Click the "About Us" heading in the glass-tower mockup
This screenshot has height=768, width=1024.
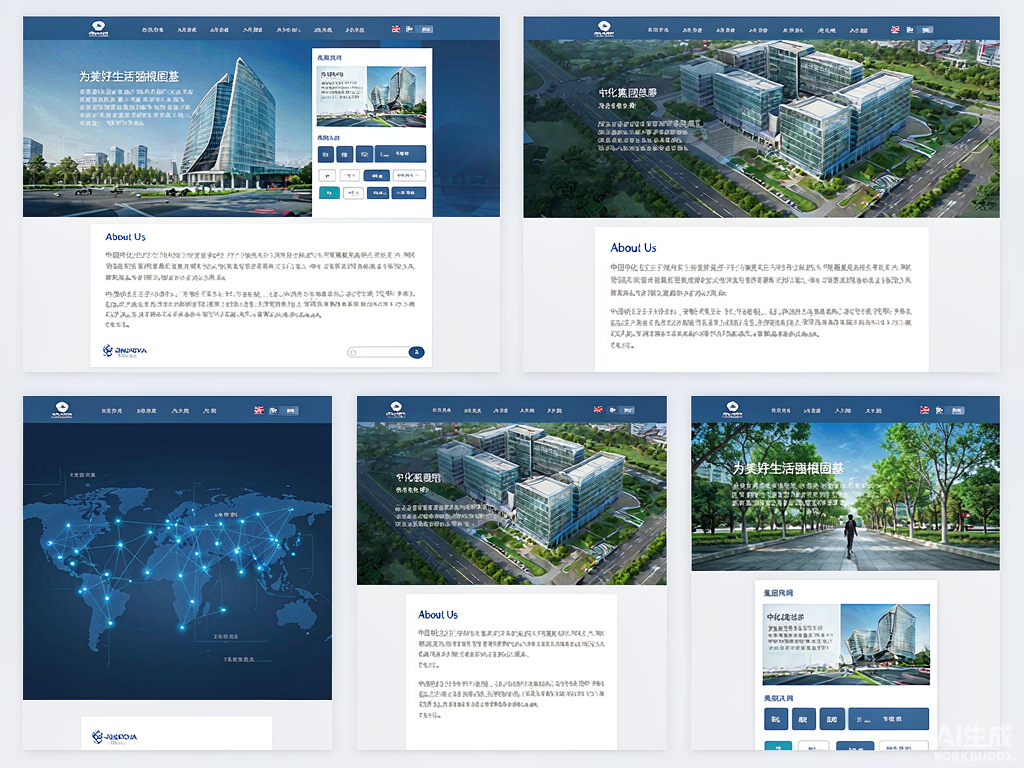click(x=125, y=237)
